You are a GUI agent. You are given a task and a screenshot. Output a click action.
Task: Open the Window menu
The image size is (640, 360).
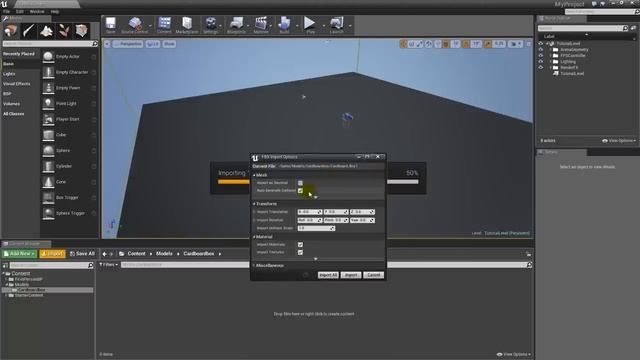point(37,11)
